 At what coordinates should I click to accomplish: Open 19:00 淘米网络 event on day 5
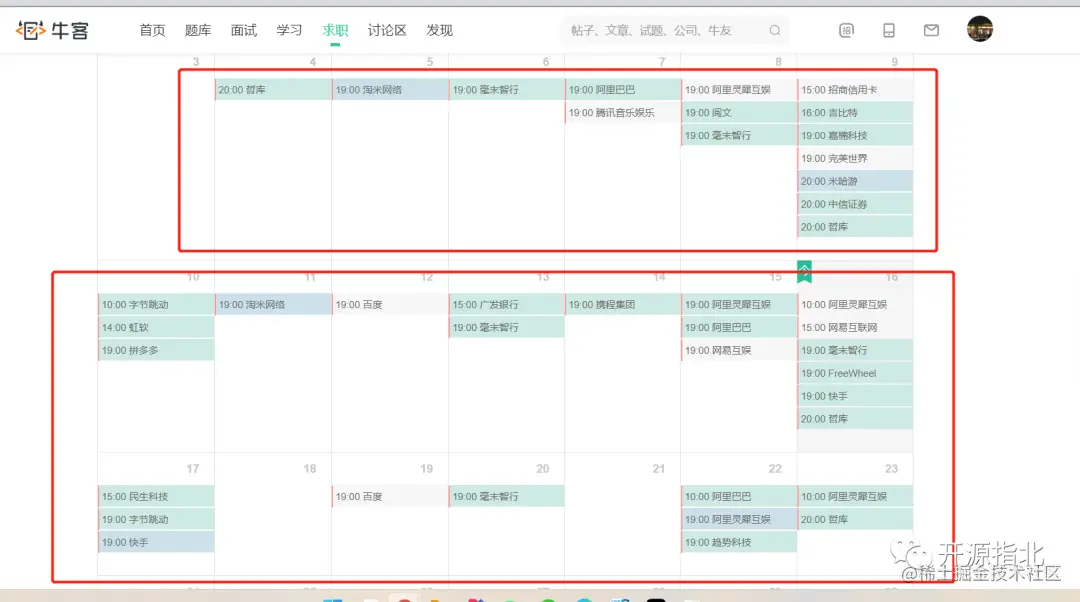pos(390,90)
